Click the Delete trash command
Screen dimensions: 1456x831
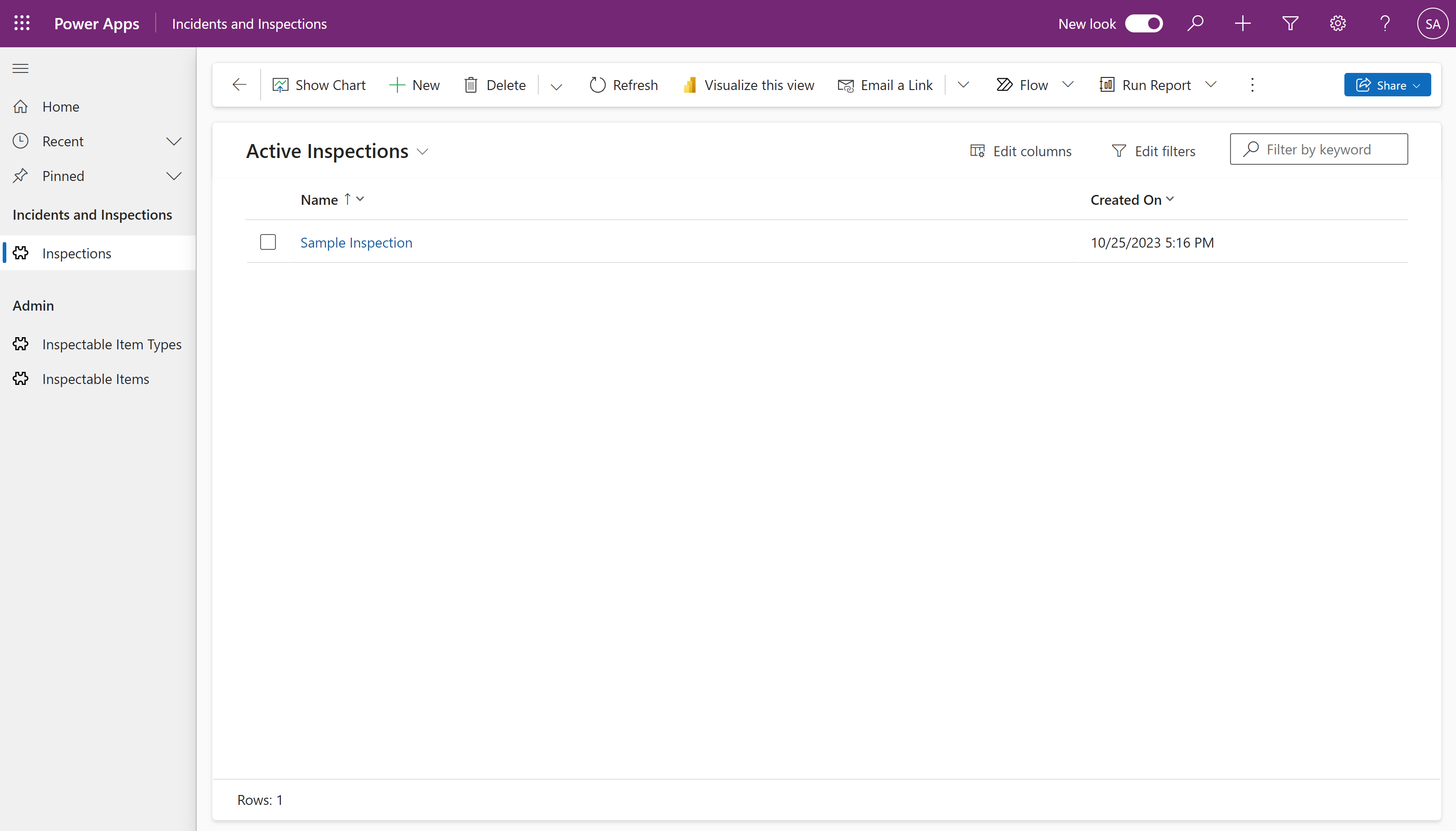(x=495, y=85)
